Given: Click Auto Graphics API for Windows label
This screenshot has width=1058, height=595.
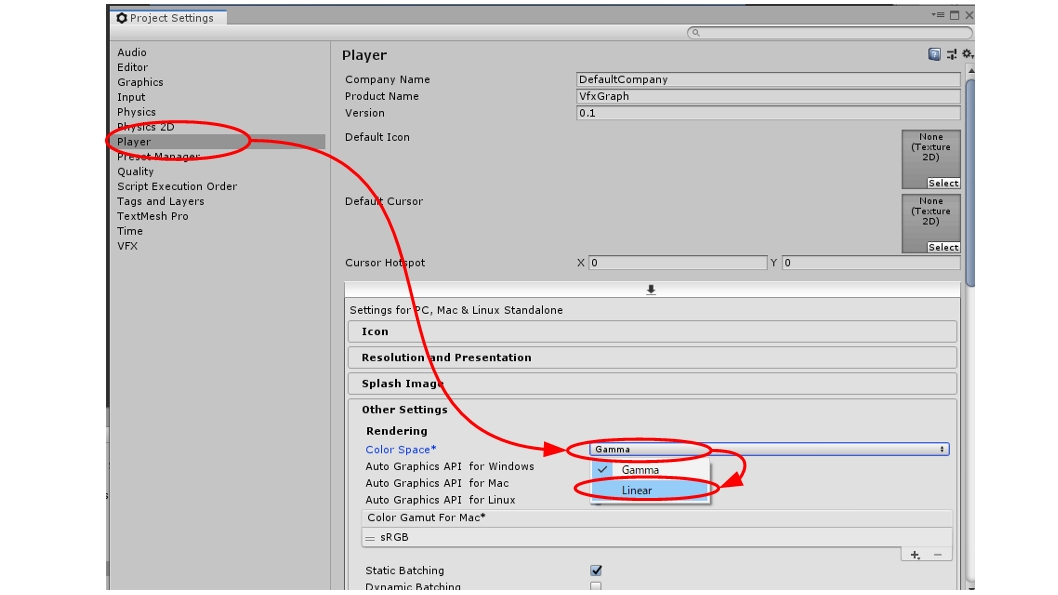Looking at the screenshot, I should click(x=449, y=466).
